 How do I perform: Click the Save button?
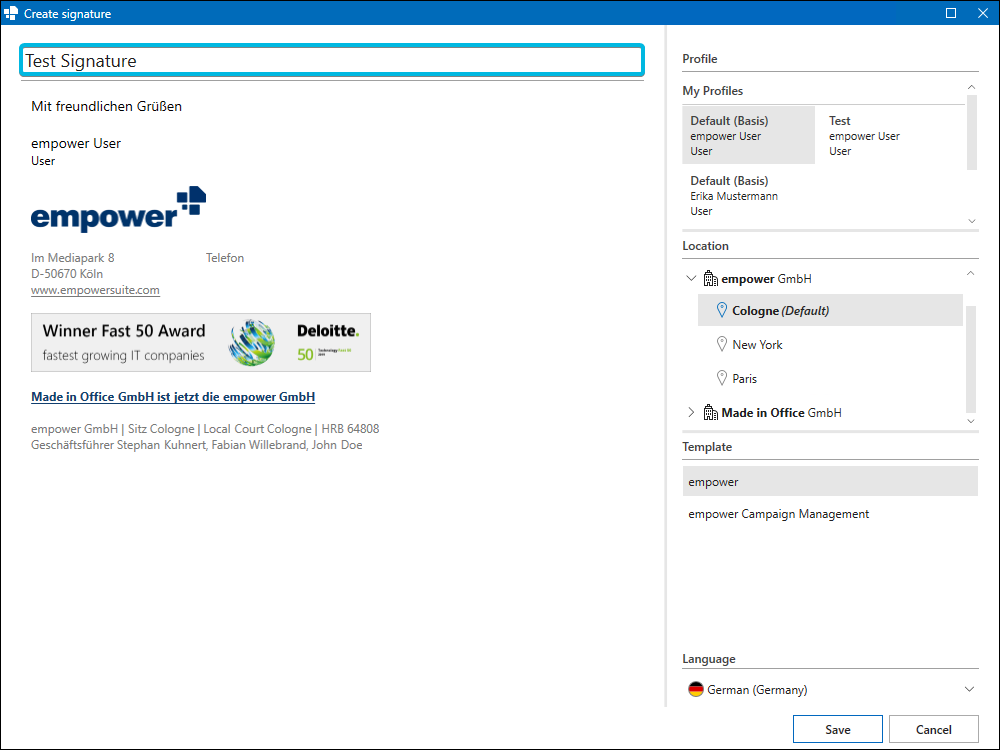tap(838, 729)
